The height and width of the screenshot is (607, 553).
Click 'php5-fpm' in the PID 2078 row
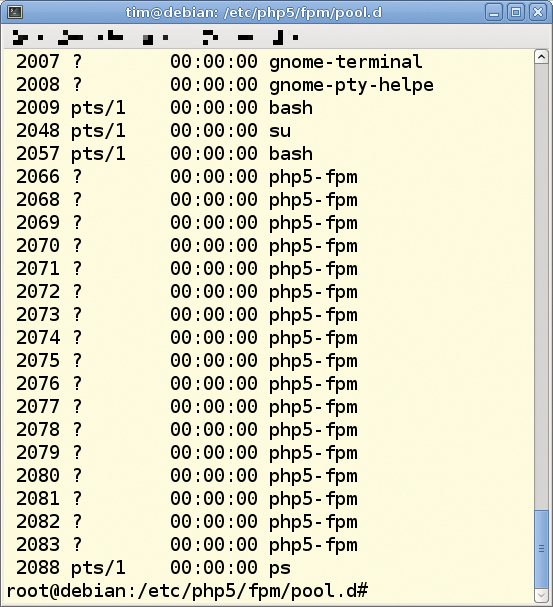(313, 430)
